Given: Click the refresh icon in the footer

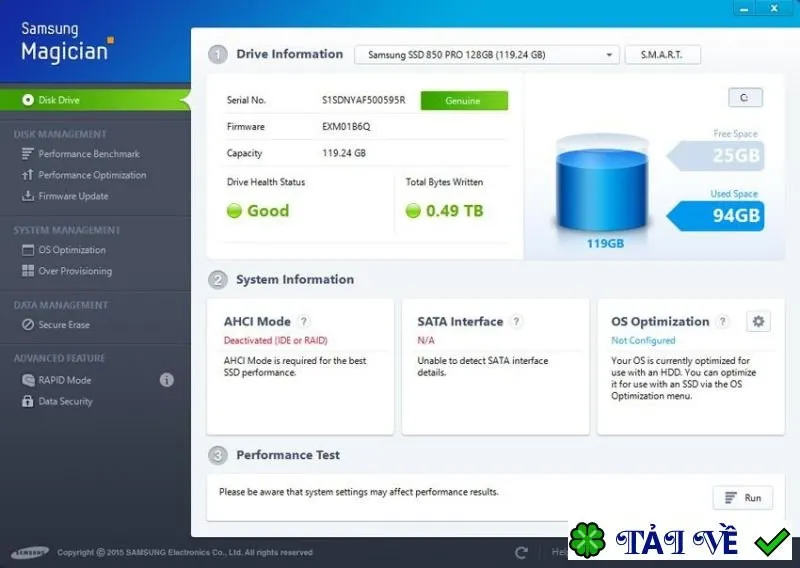Looking at the screenshot, I should click(521, 552).
